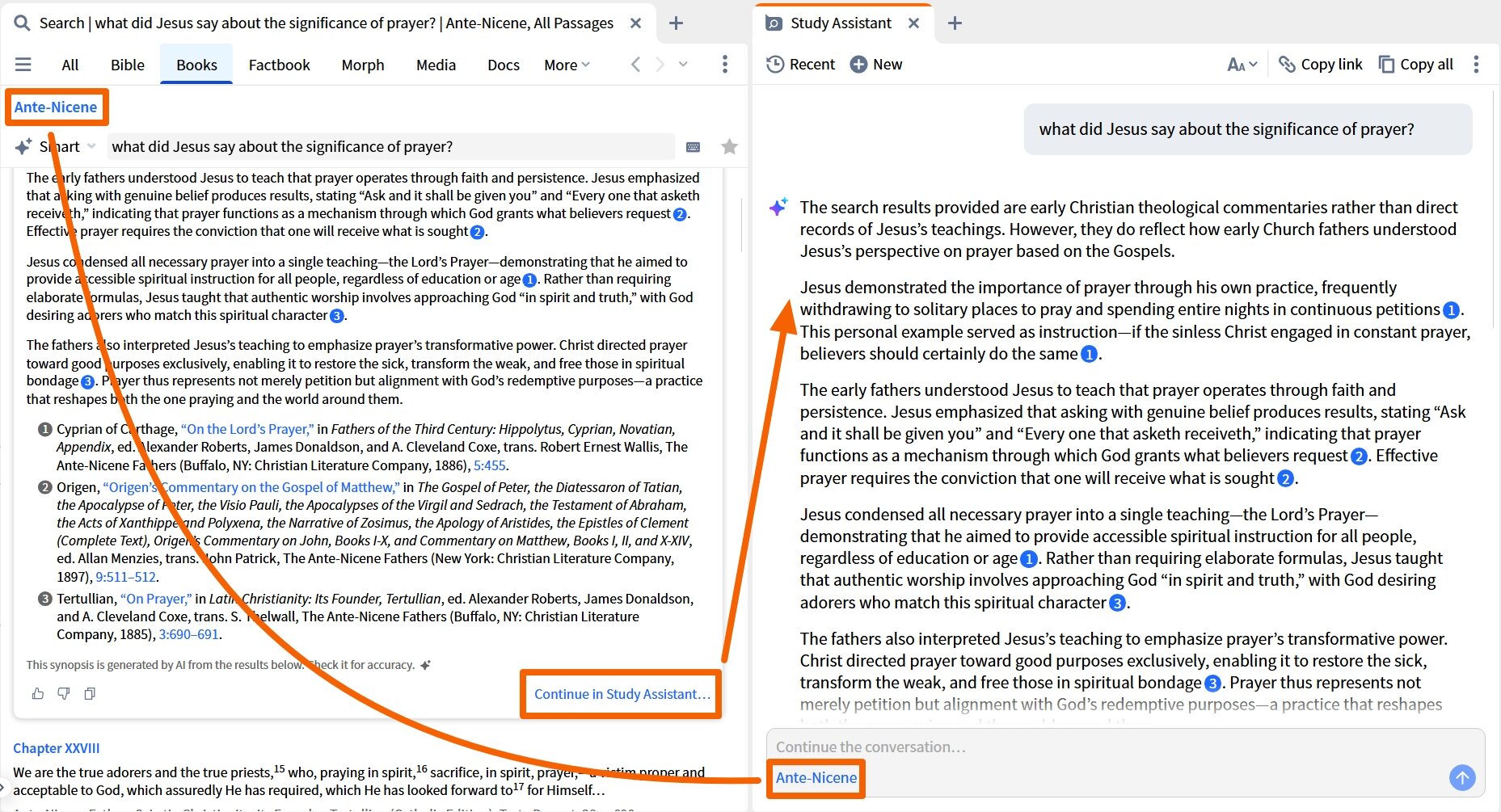The height and width of the screenshot is (812, 1501).
Task: Open page reference 5:455
Action: [490, 465]
